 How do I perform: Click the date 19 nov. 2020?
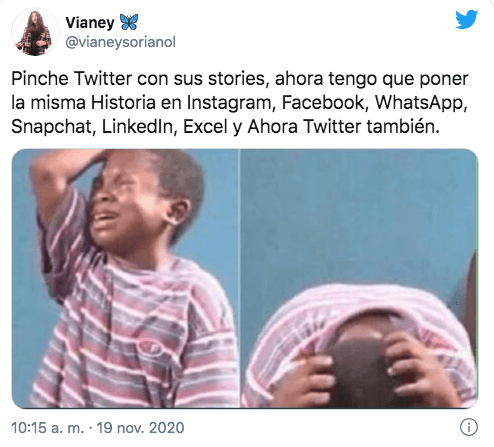click(140, 428)
